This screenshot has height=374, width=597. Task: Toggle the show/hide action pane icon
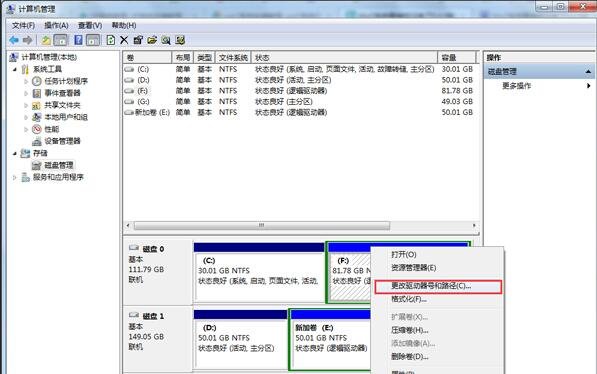(x=93, y=40)
